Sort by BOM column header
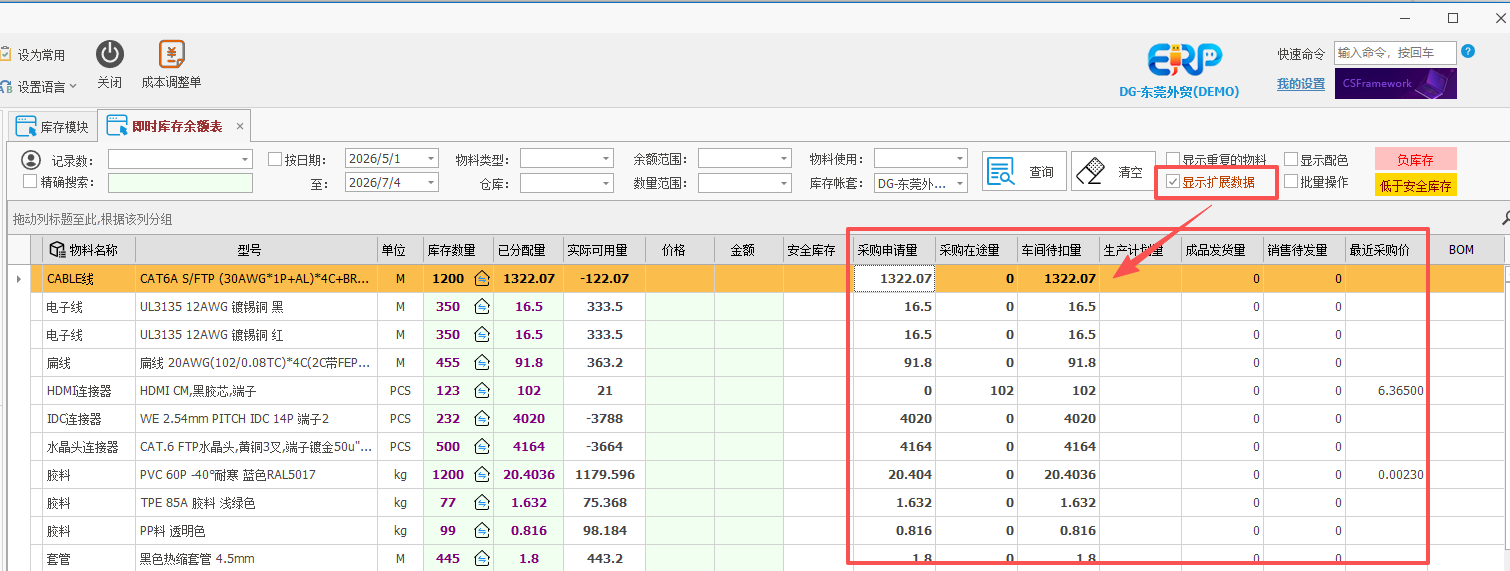This screenshot has width=1510, height=571. click(x=1461, y=250)
